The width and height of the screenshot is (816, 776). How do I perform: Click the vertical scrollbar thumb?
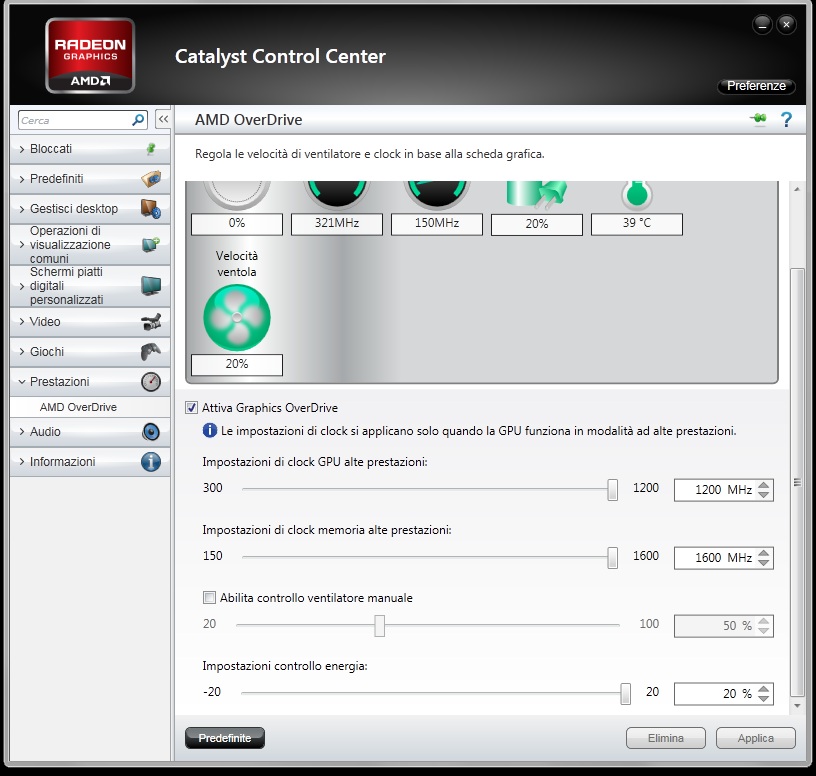coord(797,481)
